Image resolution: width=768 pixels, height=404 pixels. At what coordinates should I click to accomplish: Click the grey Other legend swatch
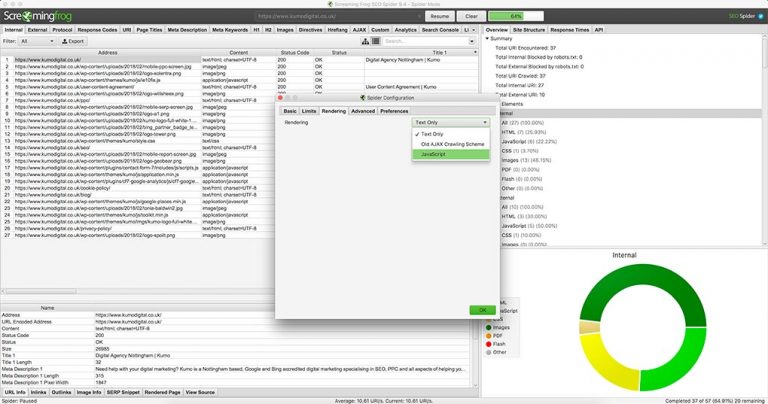(488, 352)
